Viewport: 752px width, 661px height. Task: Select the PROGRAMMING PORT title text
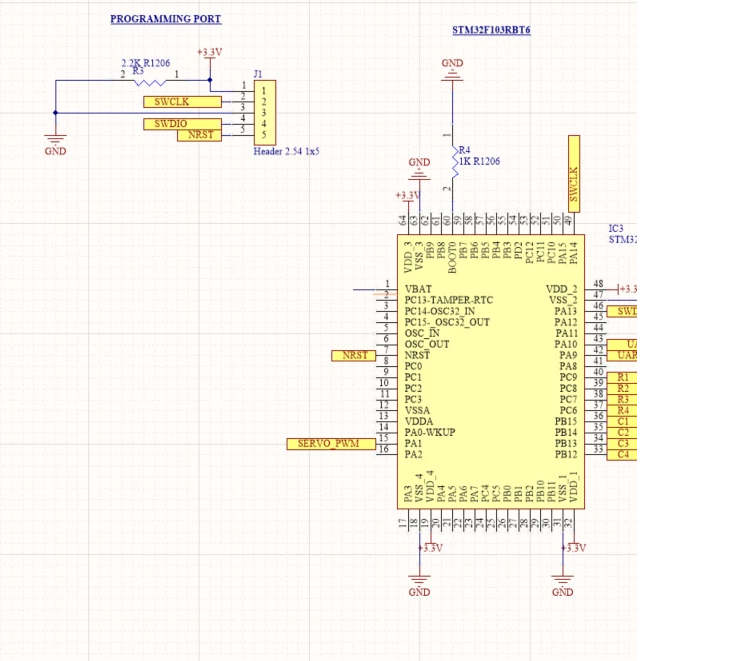[x=165, y=19]
